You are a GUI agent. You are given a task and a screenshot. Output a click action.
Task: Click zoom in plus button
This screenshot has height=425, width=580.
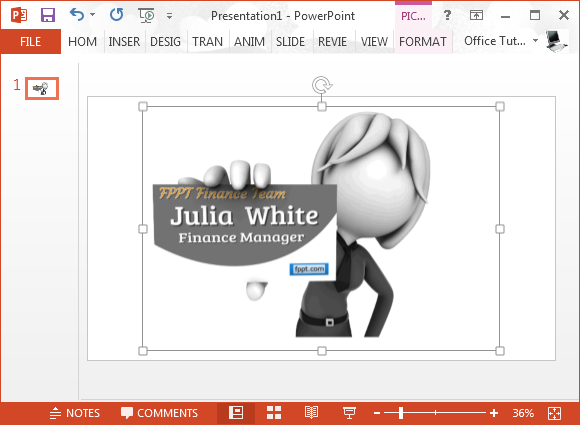(494, 413)
